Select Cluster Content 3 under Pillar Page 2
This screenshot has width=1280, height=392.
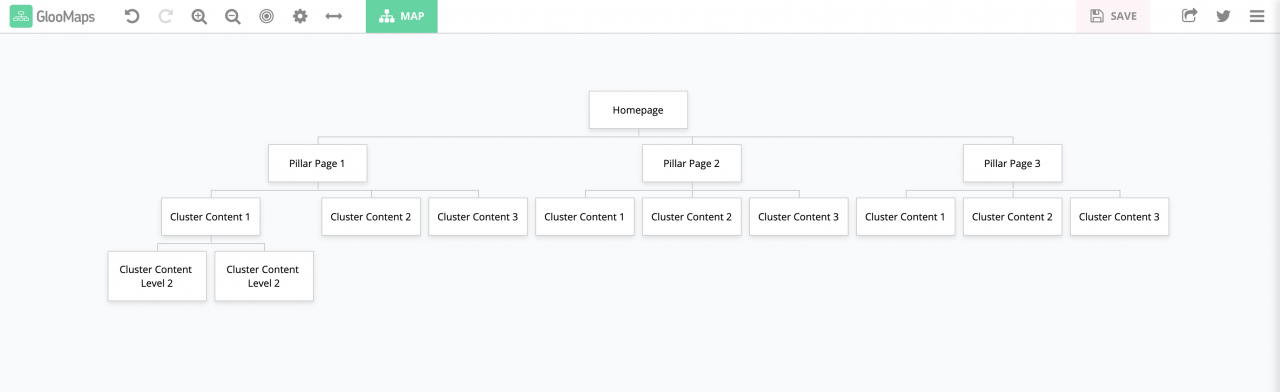[x=798, y=217]
